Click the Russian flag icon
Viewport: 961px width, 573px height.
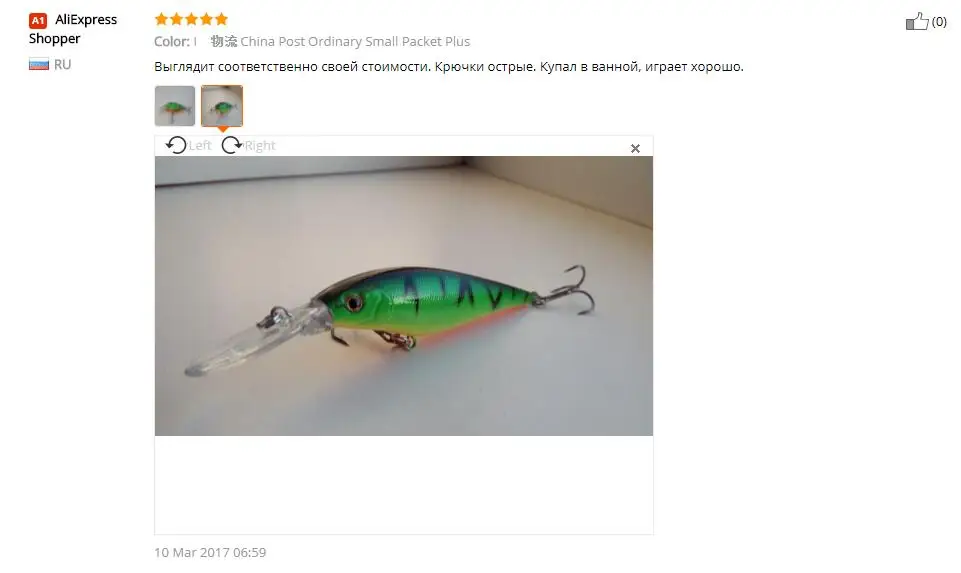click(39, 64)
